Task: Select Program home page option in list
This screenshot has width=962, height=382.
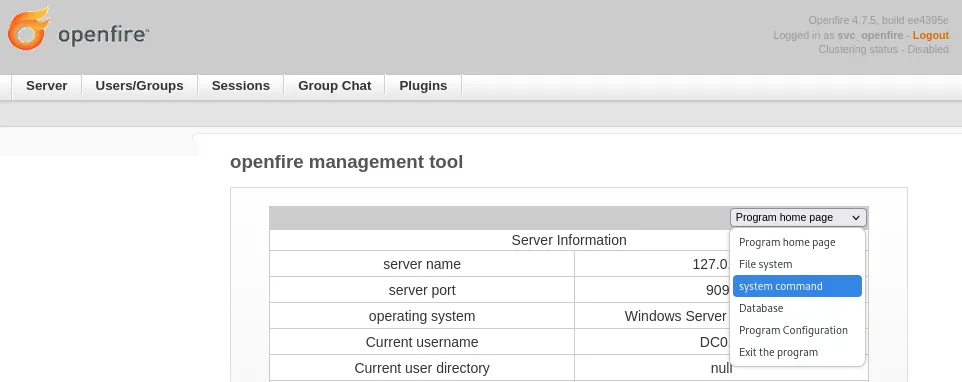Action: [x=797, y=242]
